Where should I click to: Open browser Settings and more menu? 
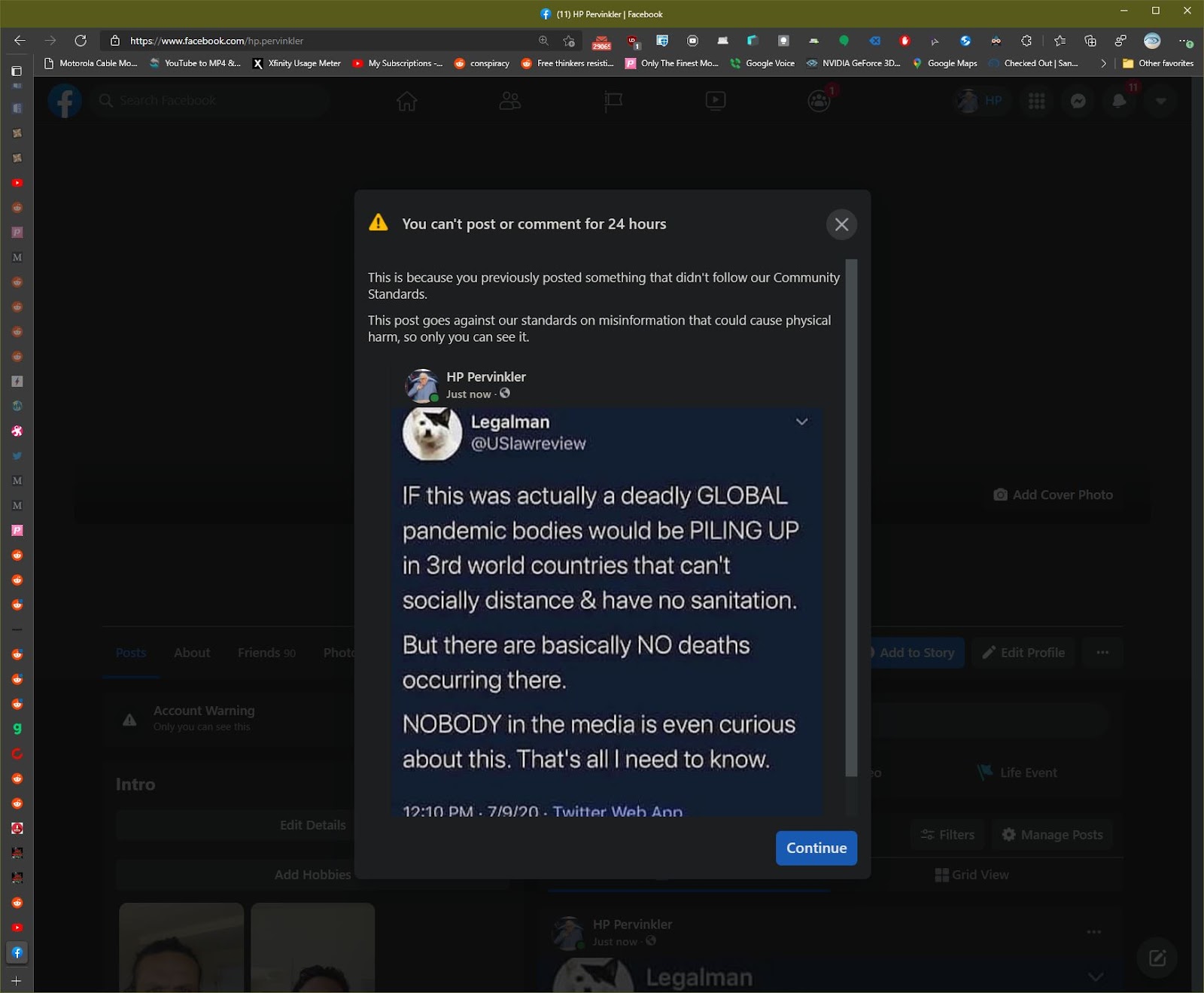pos(1184,41)
